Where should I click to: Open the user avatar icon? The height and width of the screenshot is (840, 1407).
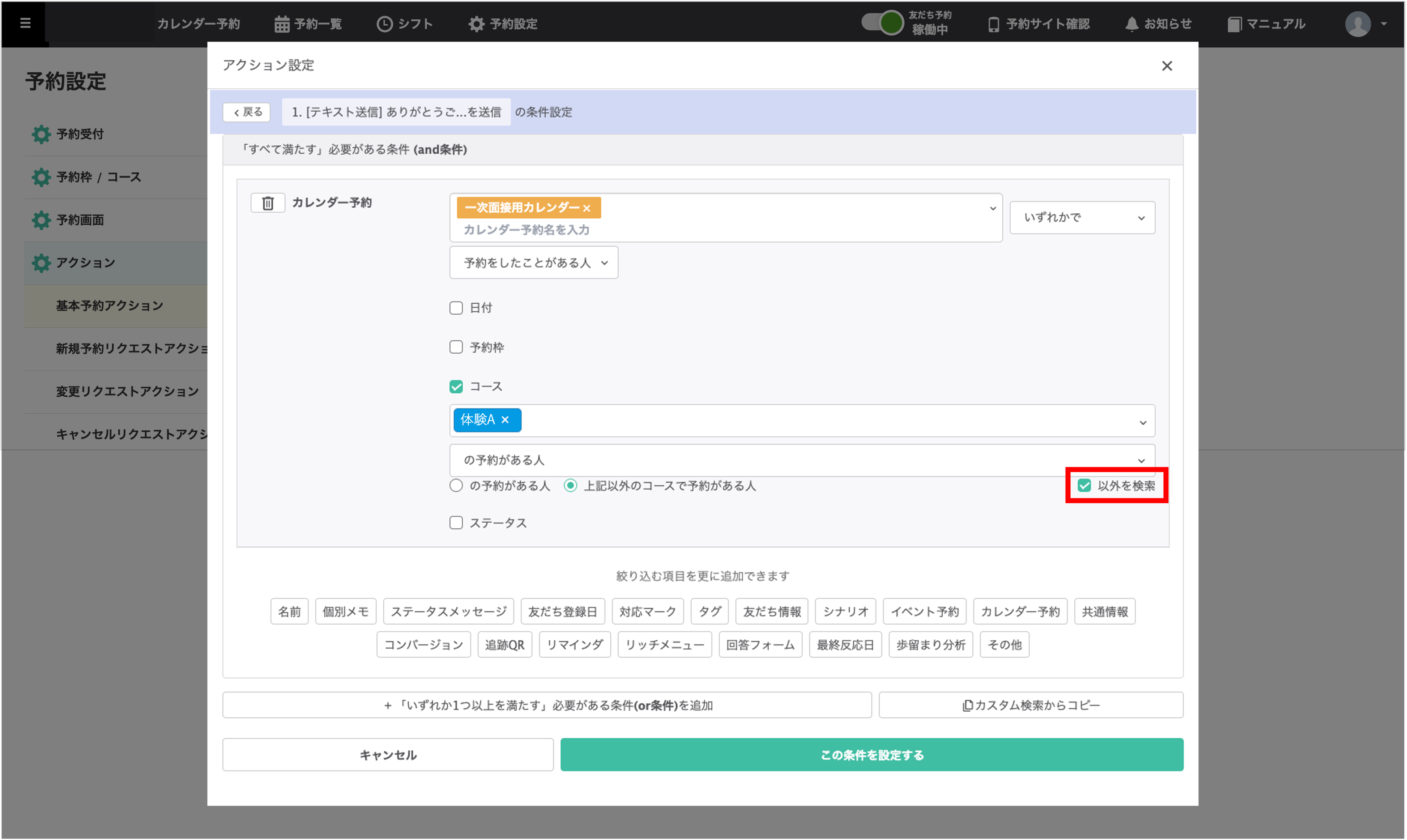tap(1357, 24)
